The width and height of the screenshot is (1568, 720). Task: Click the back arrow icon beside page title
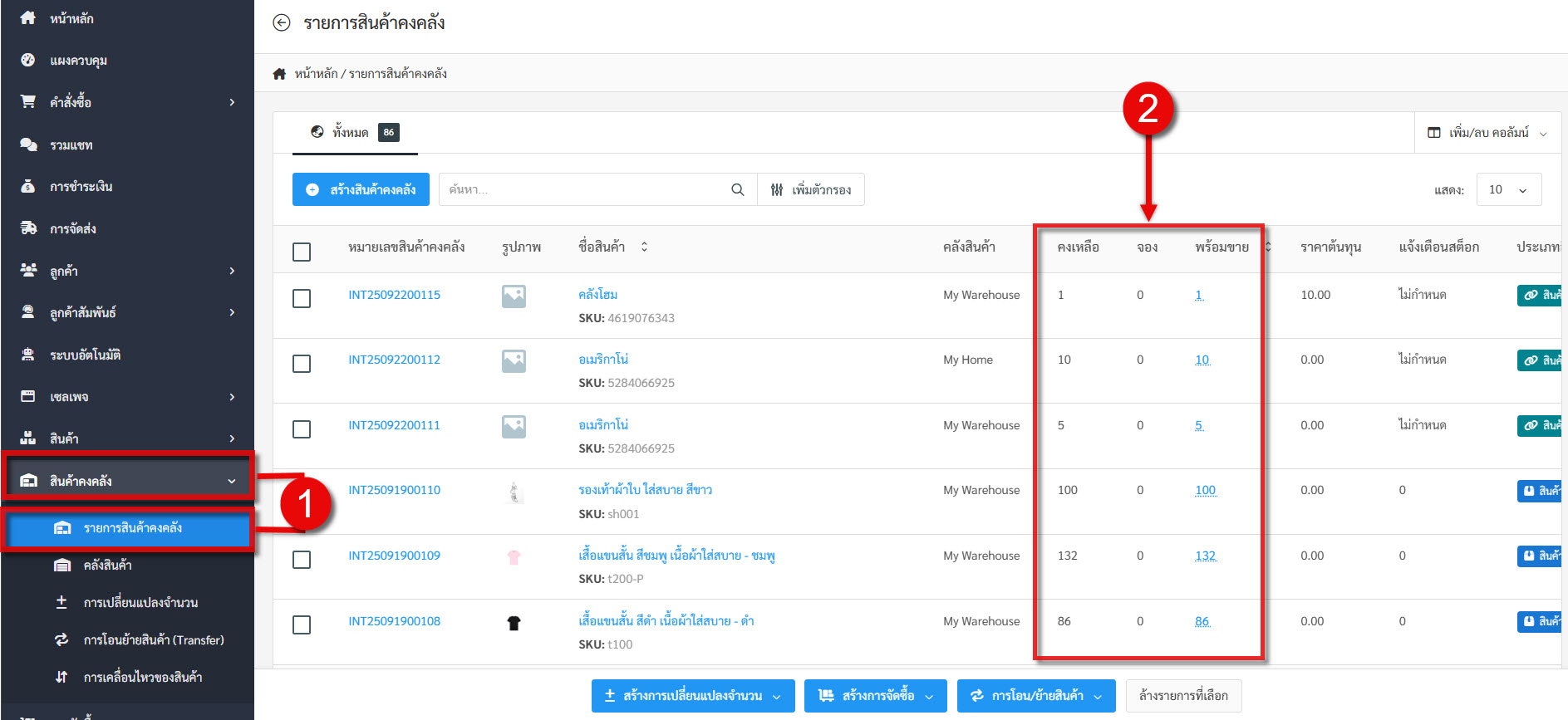[x=282, y=23]
